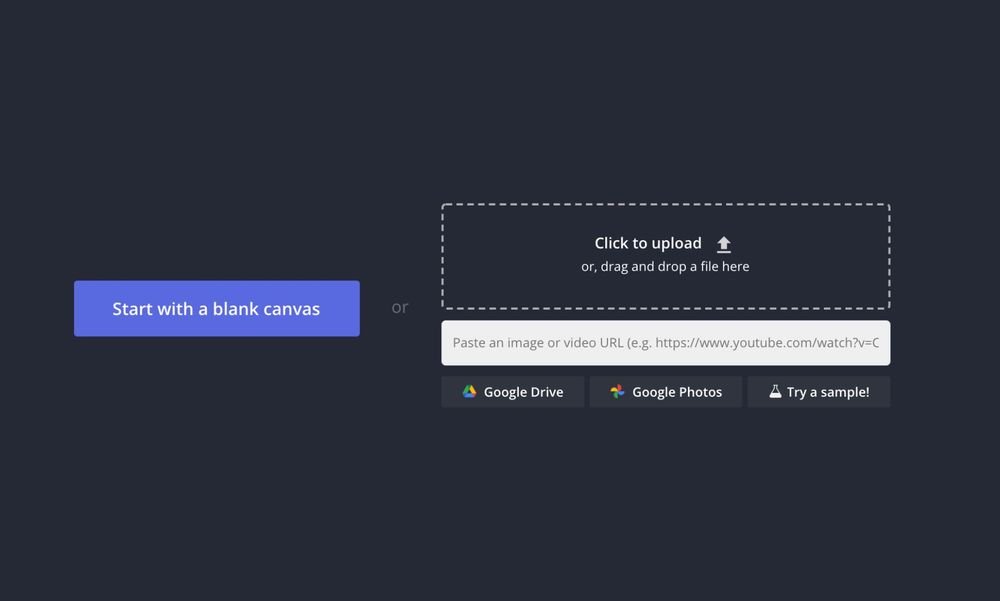Click the Google Photos pinwheel logo
Screen dimensions: 1000x601
tap(617, 392)
